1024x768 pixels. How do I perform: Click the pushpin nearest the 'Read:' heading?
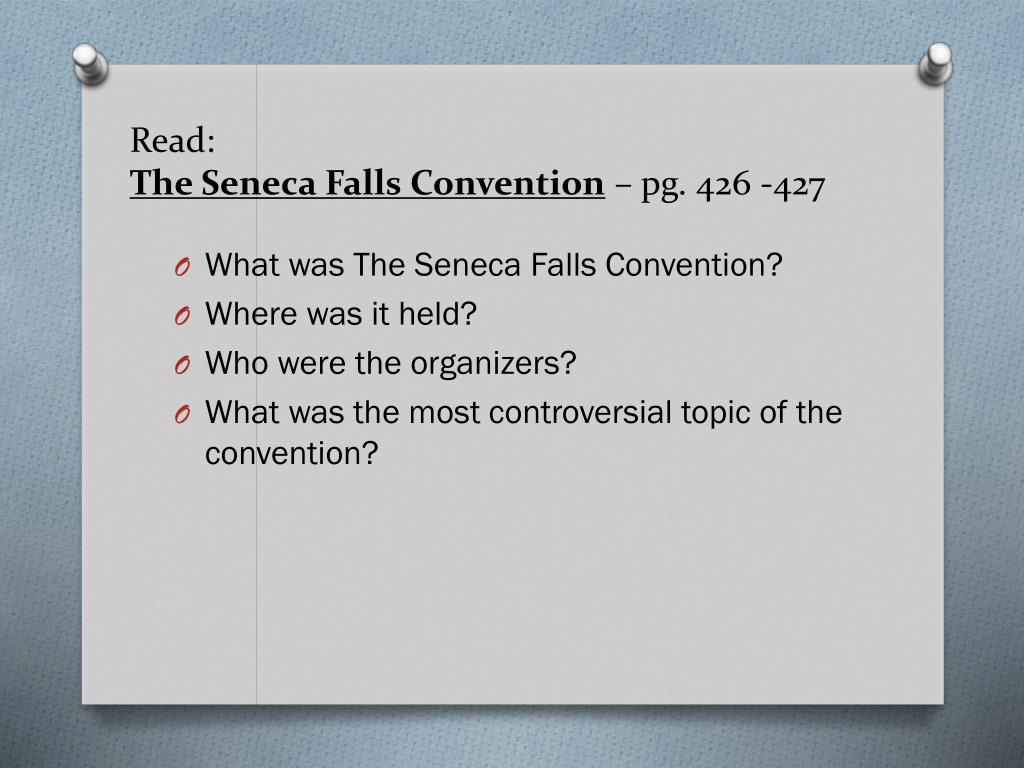coord(90,64)
